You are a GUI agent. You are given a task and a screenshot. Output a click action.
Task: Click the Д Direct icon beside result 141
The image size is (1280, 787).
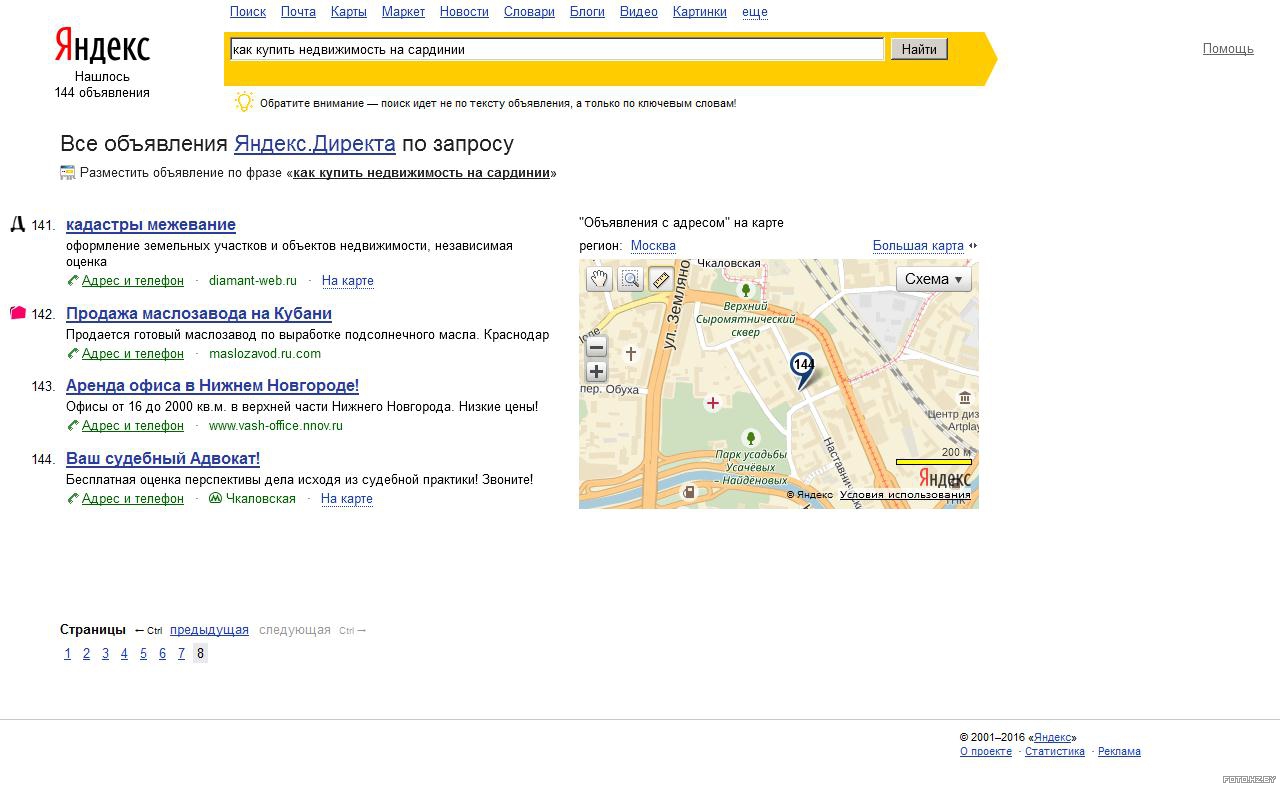point(17,224)
